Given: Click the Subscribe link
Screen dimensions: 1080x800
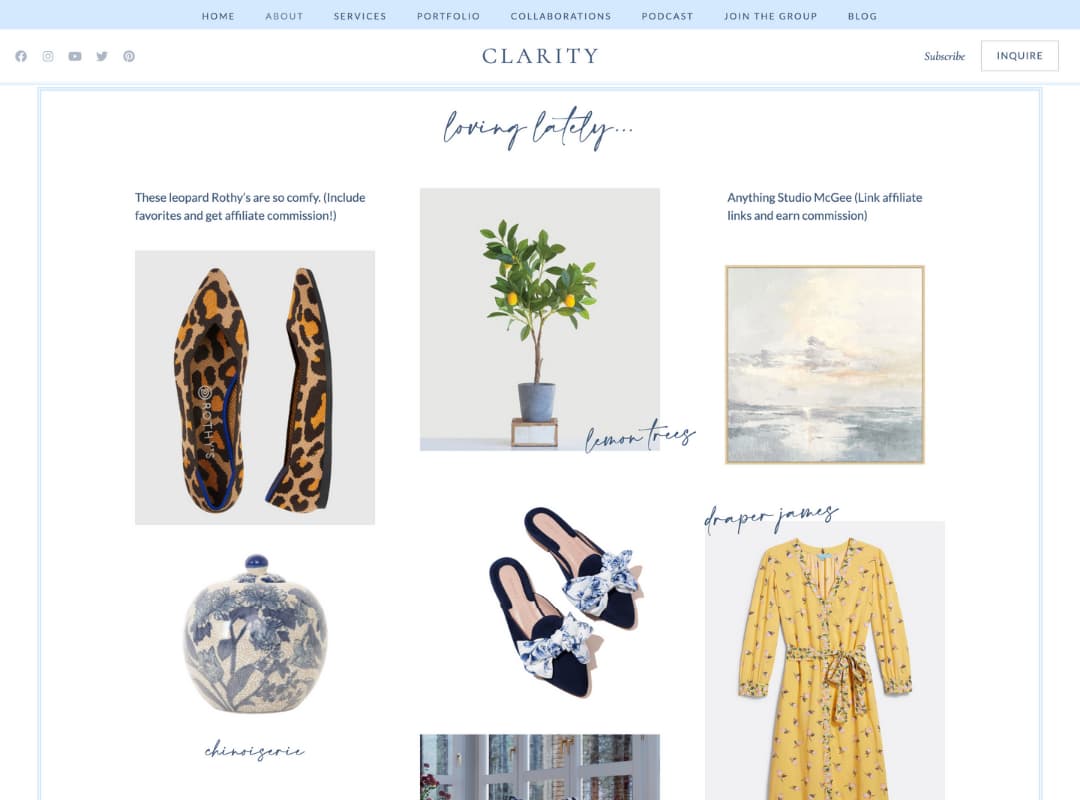Looking at the screenshot, I should [944, 57].
